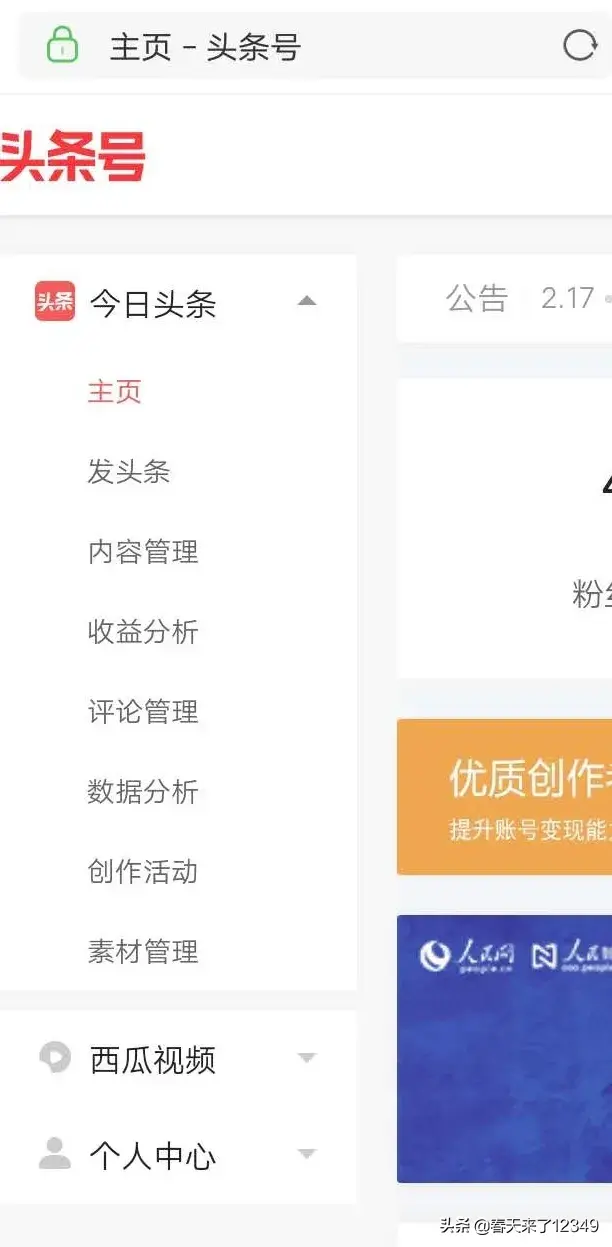
Task: Click the green padlock security icon
Action: point(62,45)
